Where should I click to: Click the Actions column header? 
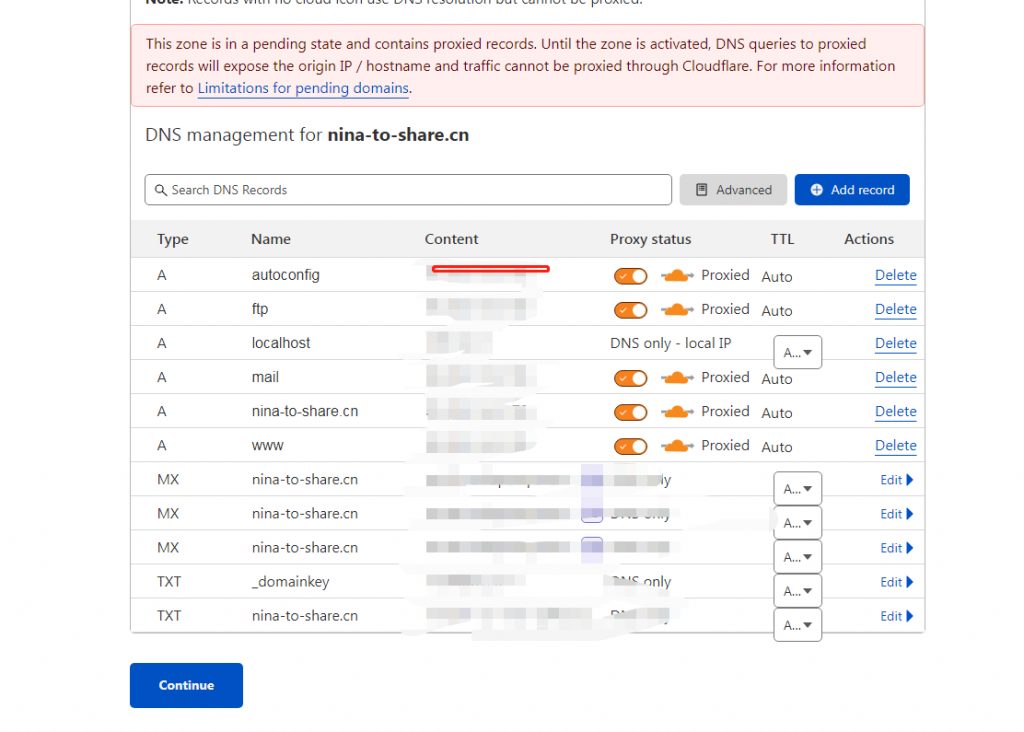point(869,239)
